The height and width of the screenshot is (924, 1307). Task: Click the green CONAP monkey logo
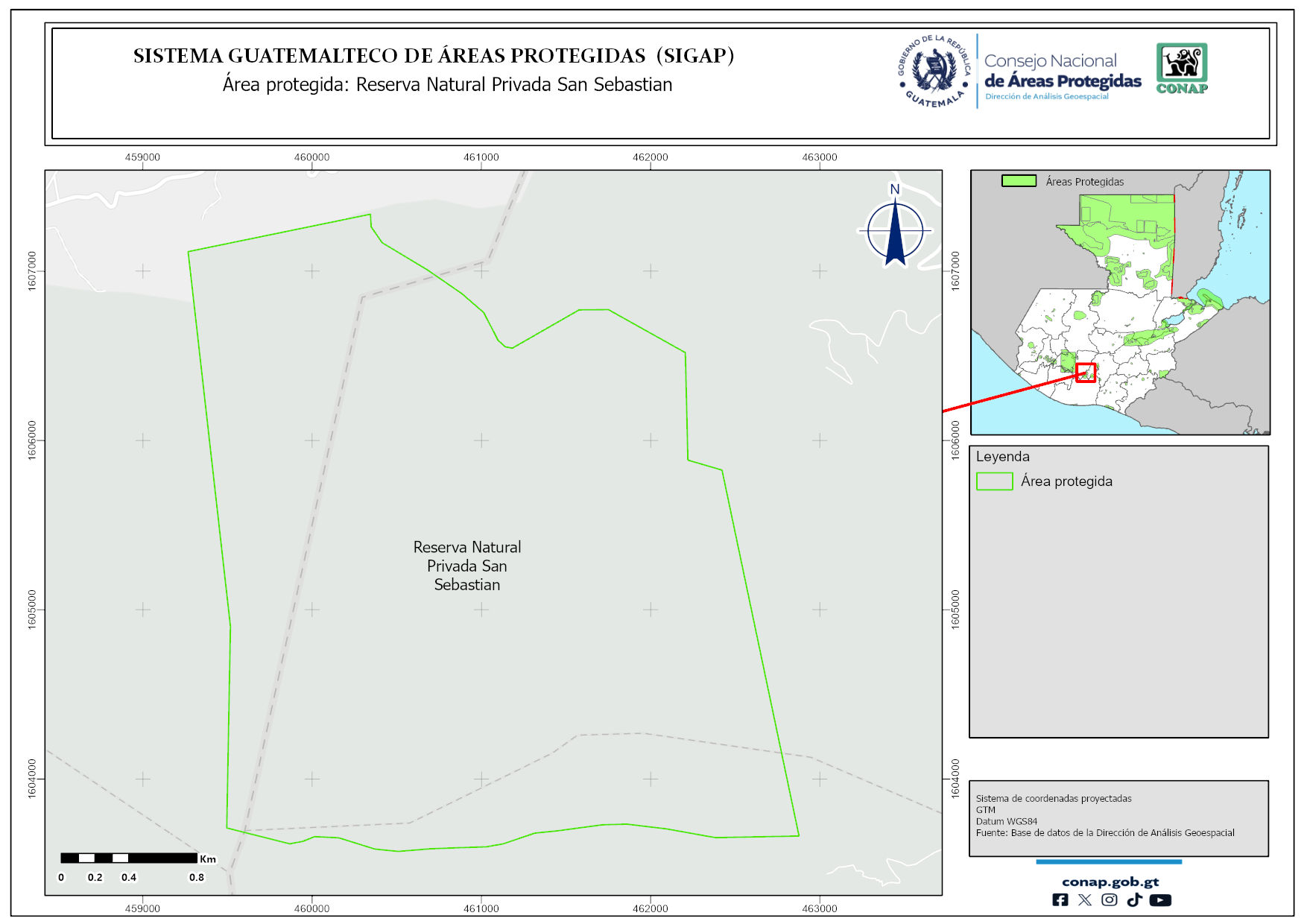[1181, 68]
